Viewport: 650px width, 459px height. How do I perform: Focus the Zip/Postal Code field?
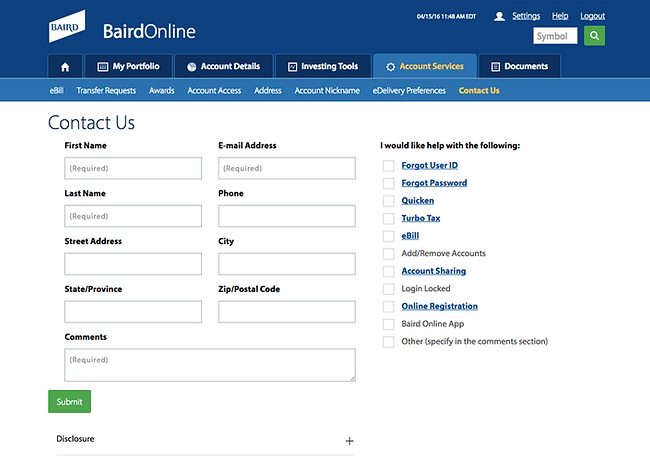[x=287, y=312]
